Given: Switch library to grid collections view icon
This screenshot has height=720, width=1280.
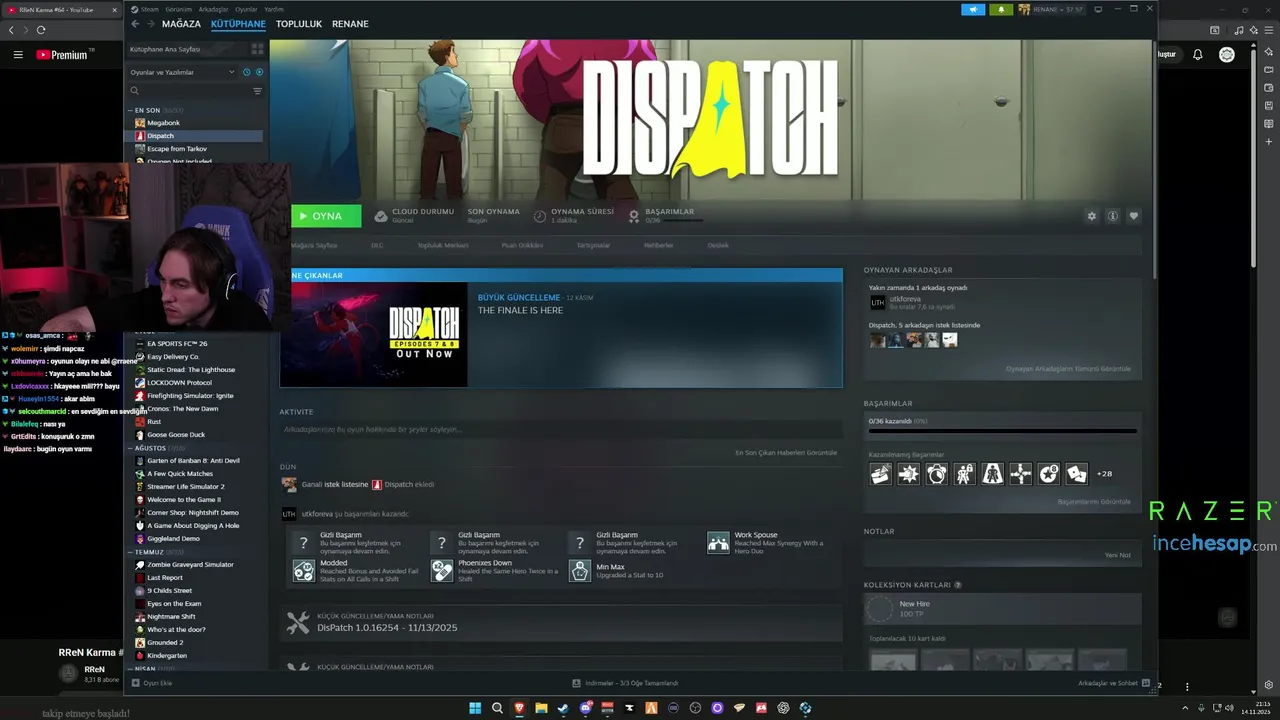Looking at the screenshot, I should pyautogui.click(x=257, y=49).
